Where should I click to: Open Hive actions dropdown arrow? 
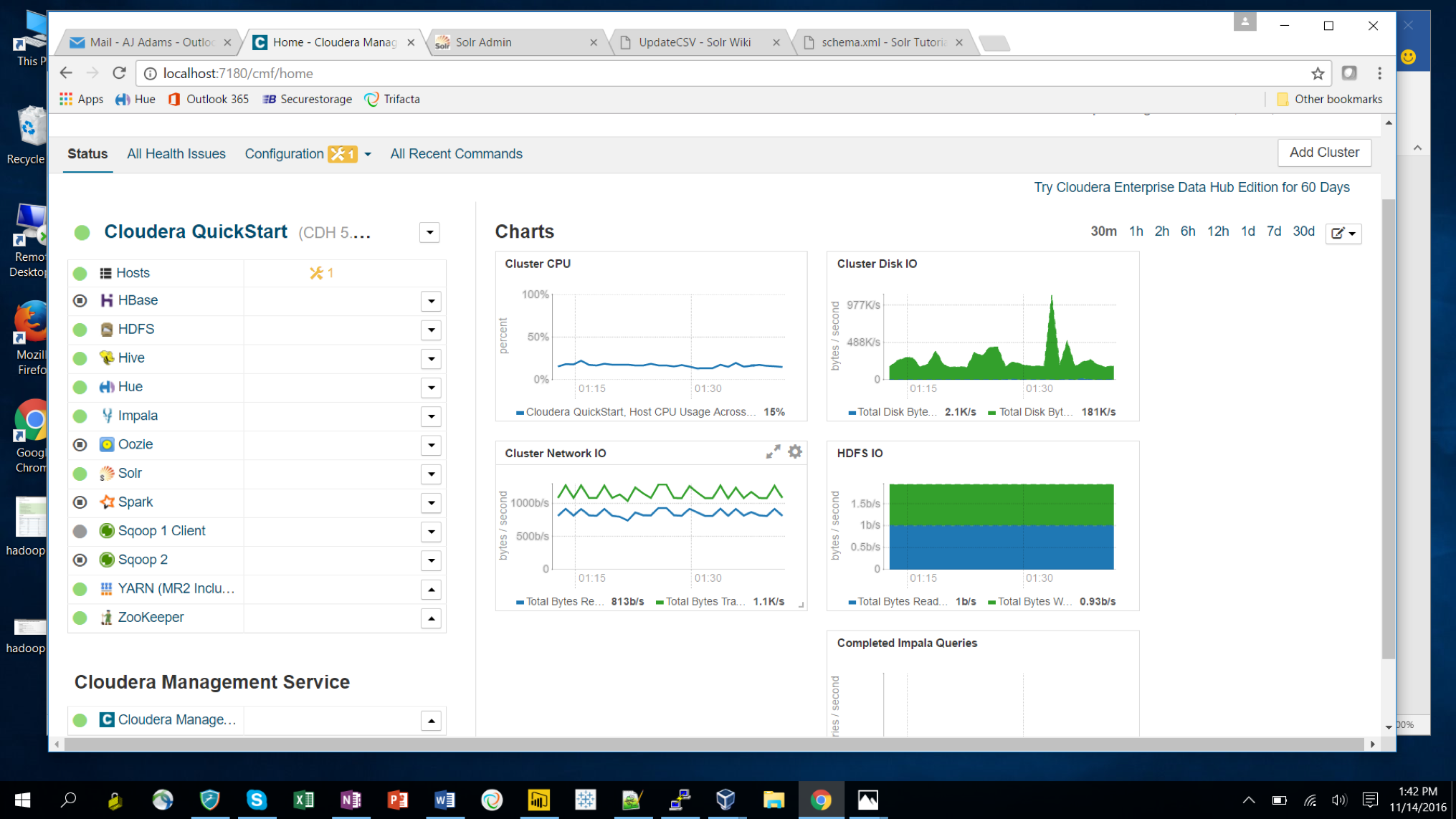pos(431,359)
